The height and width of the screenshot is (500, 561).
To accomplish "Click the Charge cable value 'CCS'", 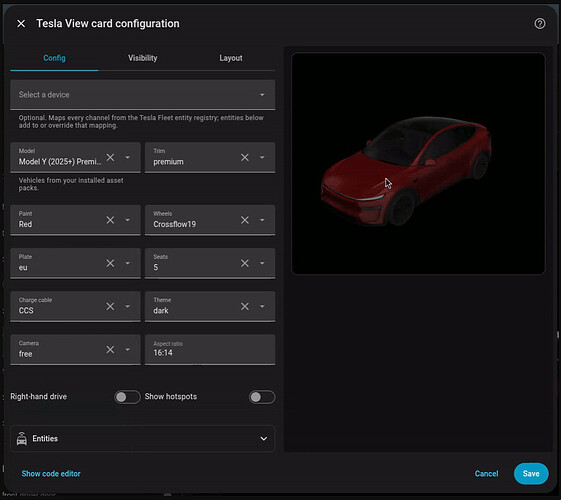I will (x=26, y=310).
